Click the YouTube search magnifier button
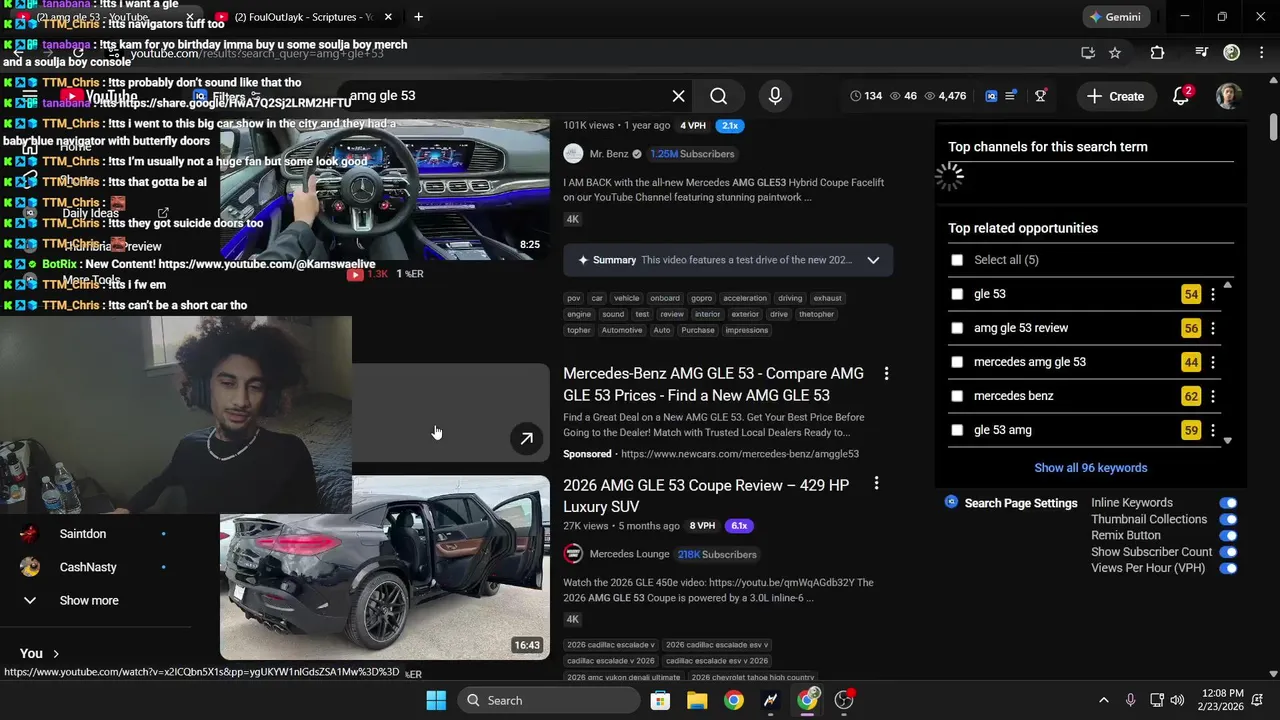Screen dimensions: 1280x720 click(x=718, y=96)
